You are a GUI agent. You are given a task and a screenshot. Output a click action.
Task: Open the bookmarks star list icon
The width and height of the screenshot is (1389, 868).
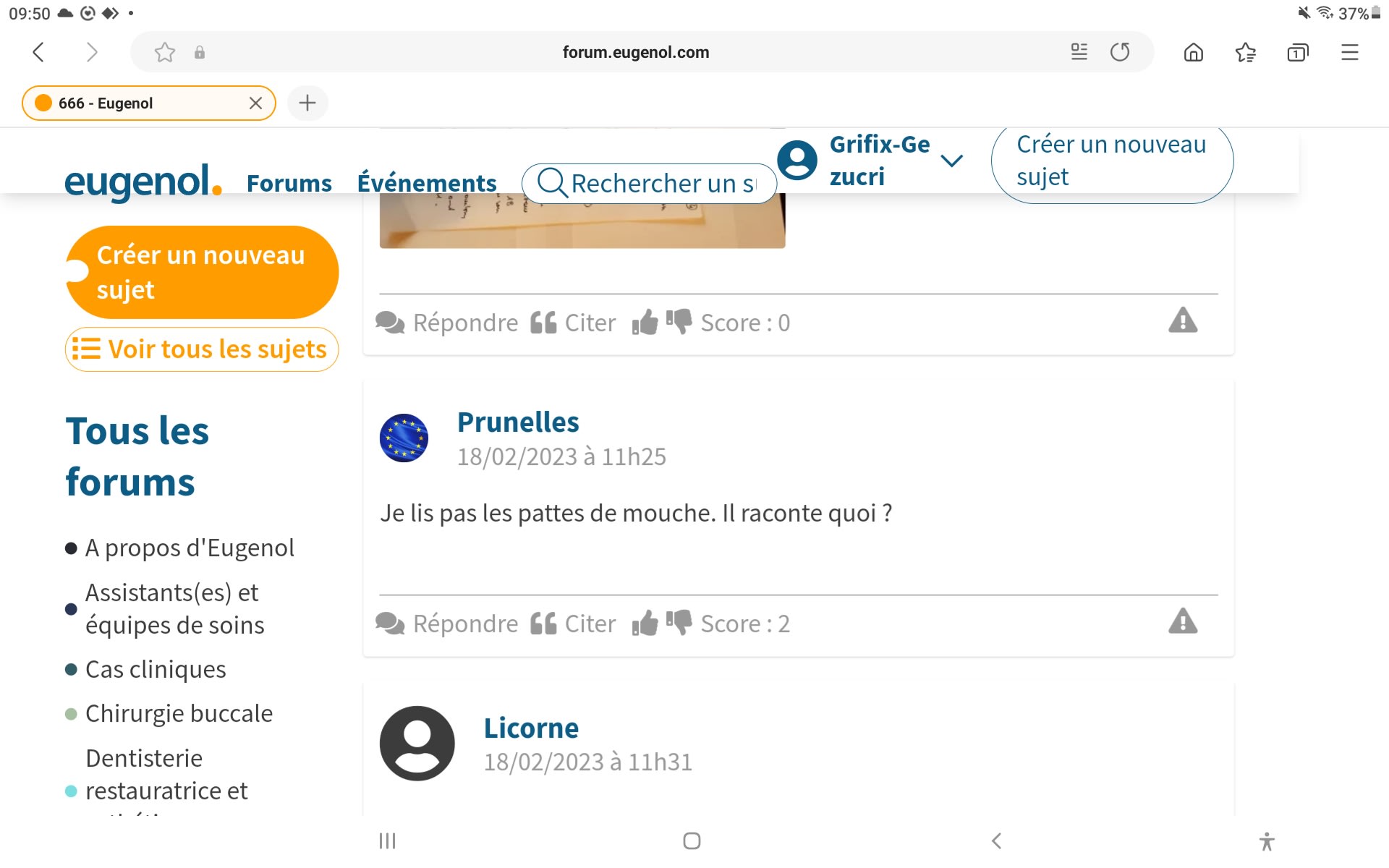click(1245, 52)
